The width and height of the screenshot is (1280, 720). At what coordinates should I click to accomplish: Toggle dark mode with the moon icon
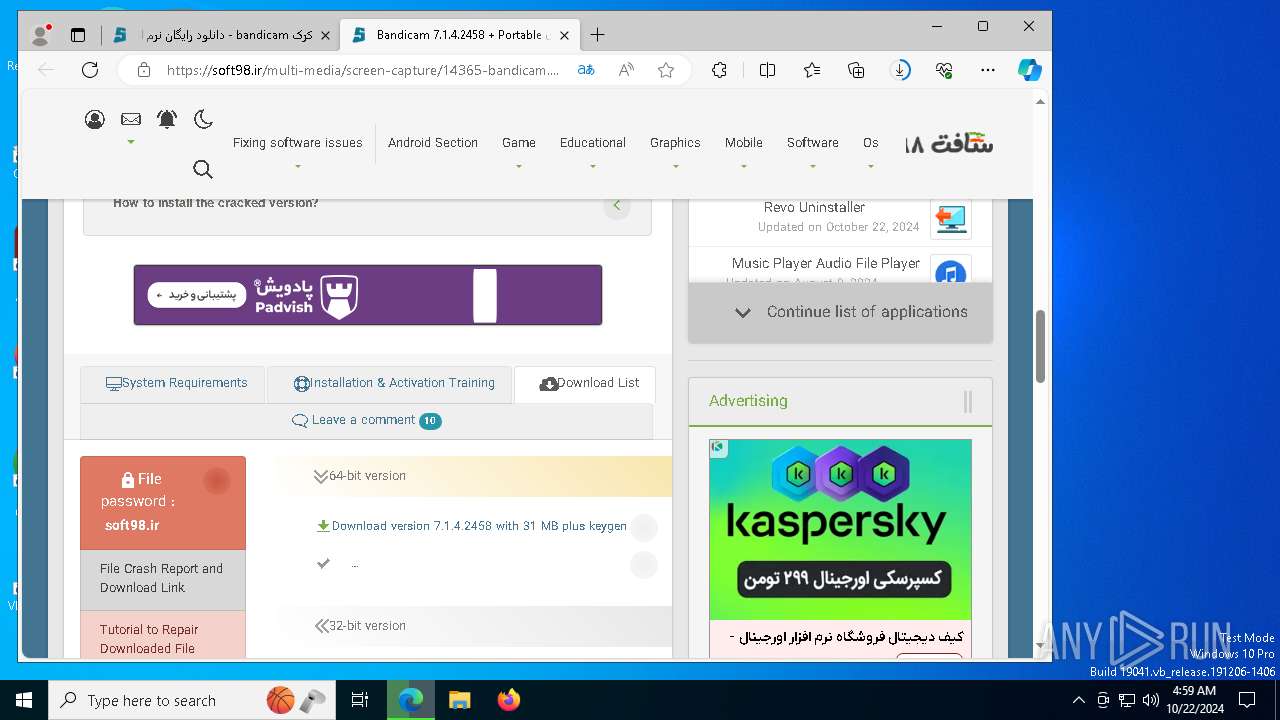pos(203,119)
